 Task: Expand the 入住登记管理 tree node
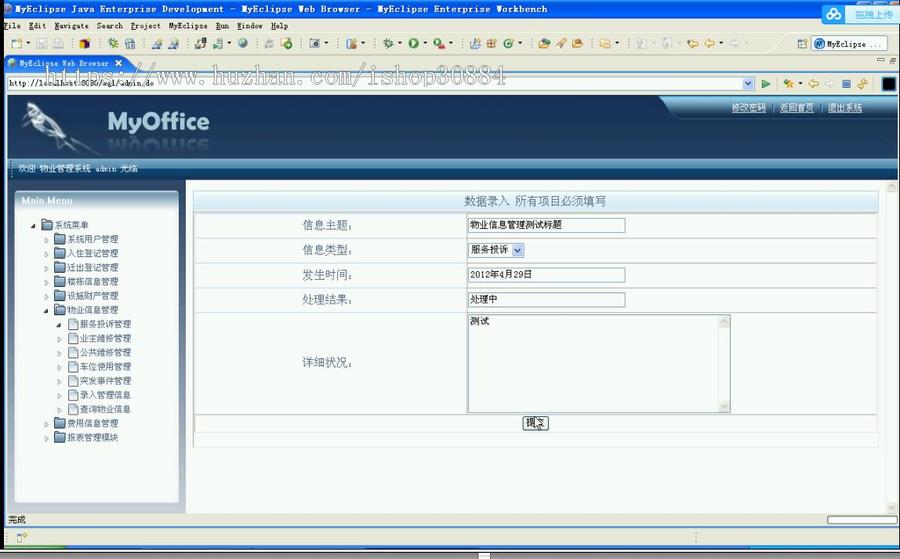pyautogui.click(x=46, y=254)
